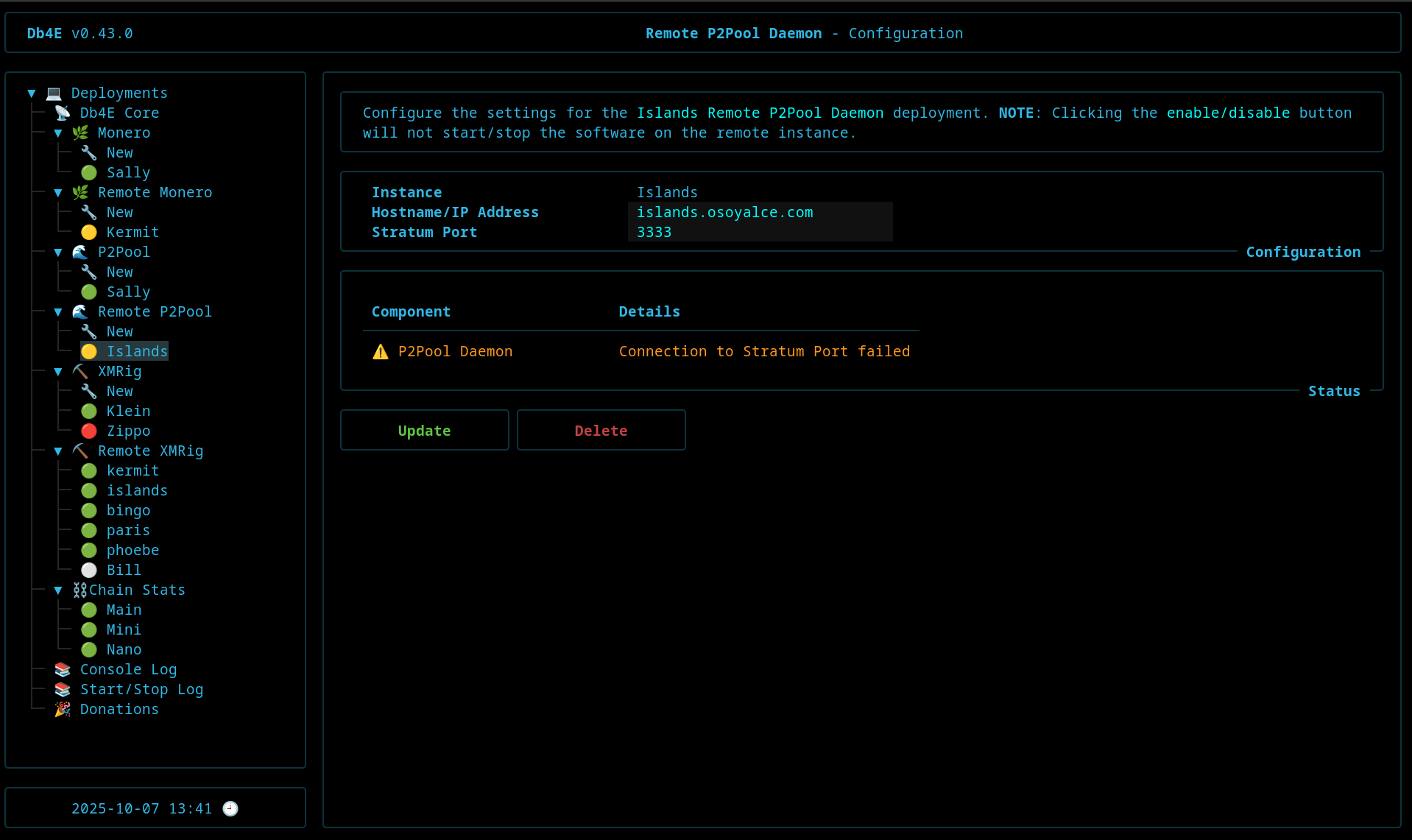
Task: Collapse the Remote Monero branch arrow
Action: coord(58,193)
